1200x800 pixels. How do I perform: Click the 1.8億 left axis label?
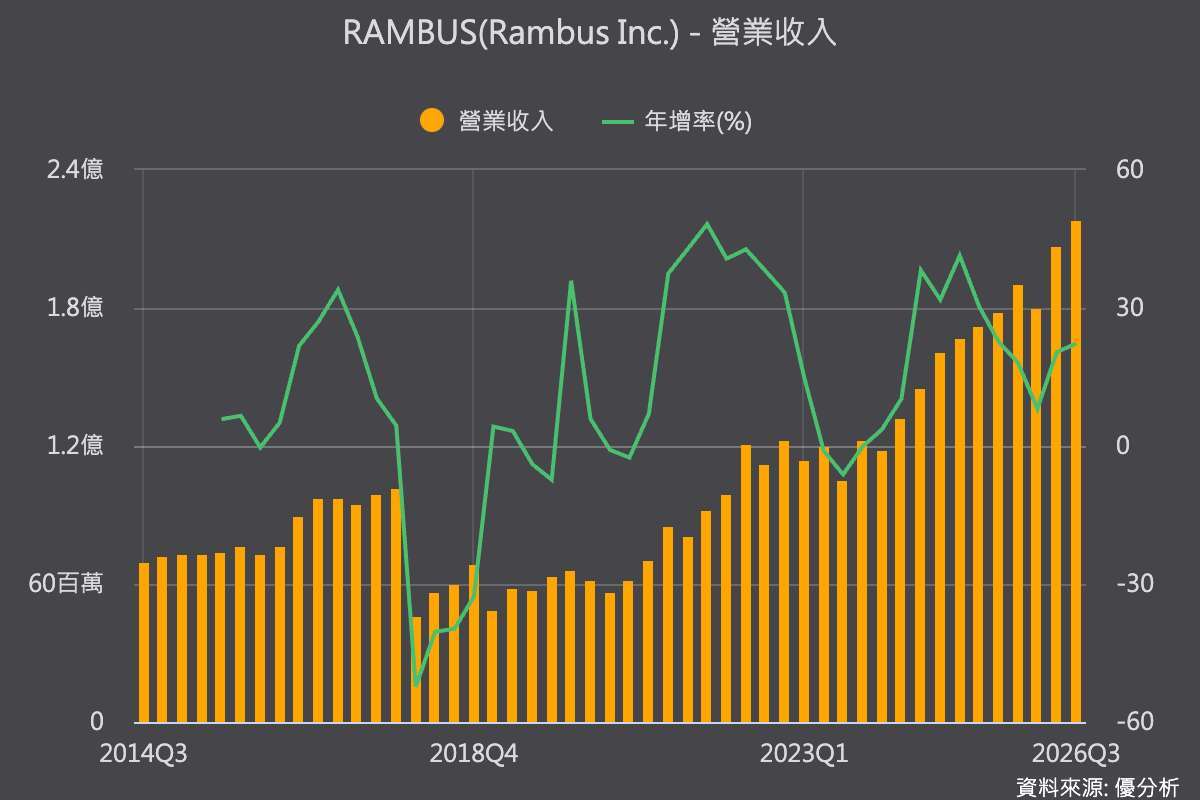(x=75, y=308)
